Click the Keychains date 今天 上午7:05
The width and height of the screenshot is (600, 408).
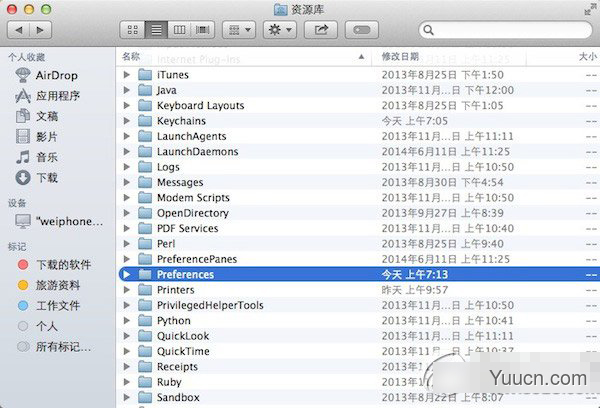tap(414, 121)
